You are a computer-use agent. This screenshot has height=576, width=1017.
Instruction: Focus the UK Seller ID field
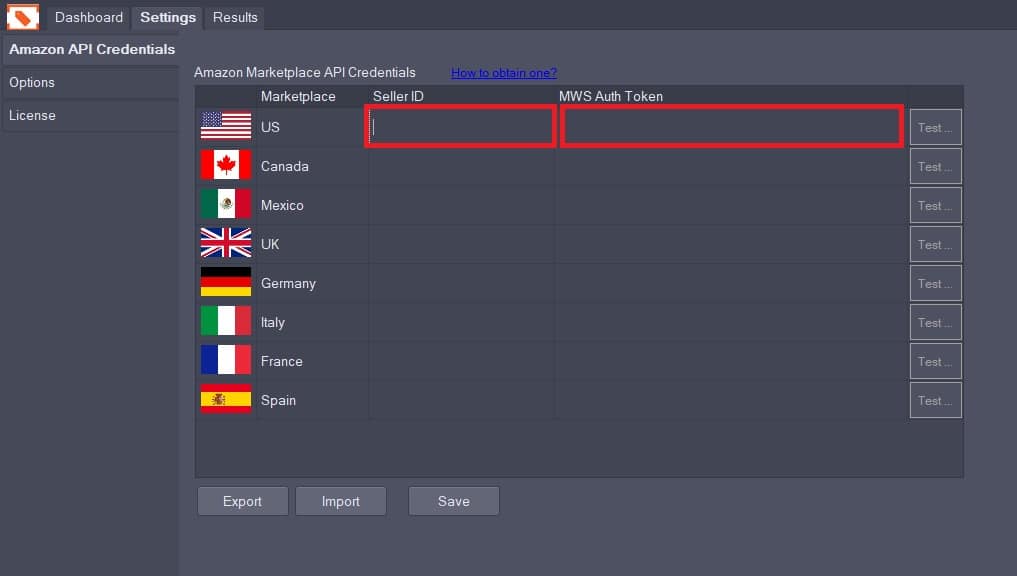coord(462,244)
